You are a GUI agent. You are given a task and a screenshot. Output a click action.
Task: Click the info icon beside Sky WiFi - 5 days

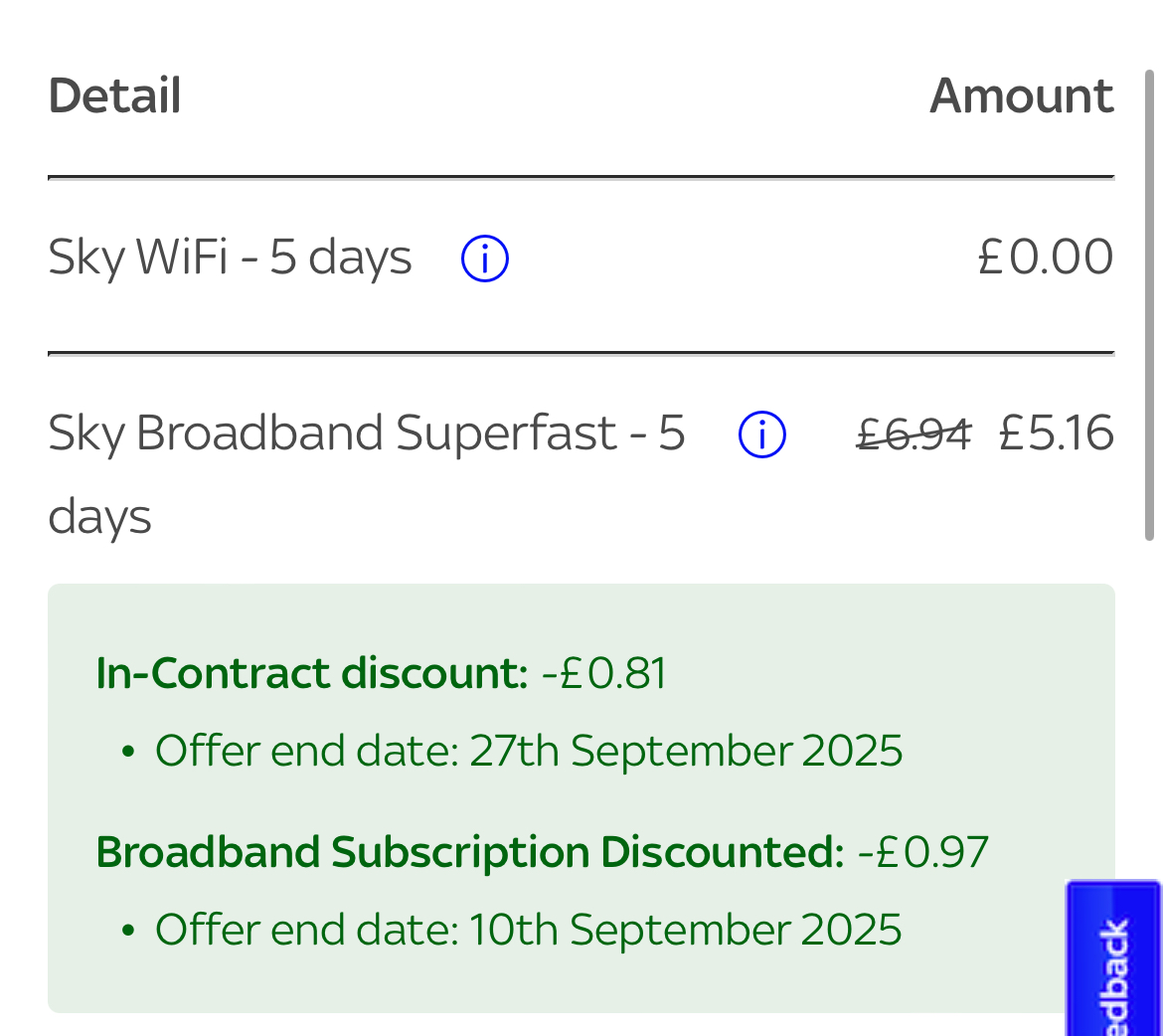(484, 257)
